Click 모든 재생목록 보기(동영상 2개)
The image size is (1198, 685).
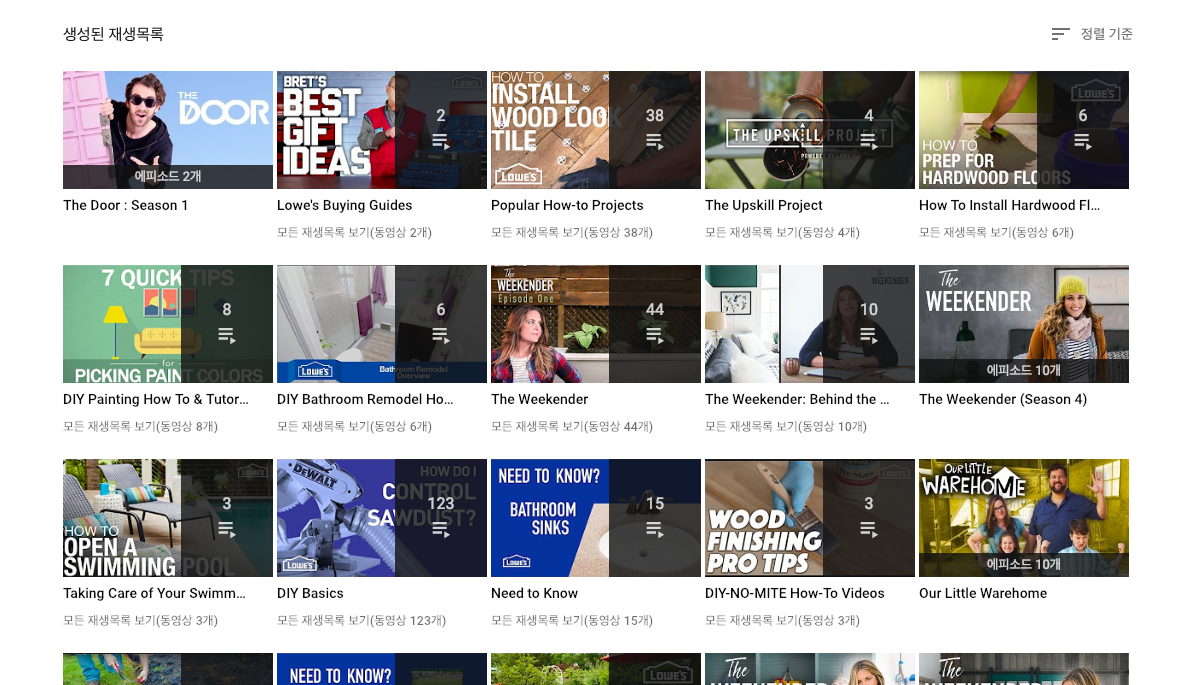tap(355, 232)
